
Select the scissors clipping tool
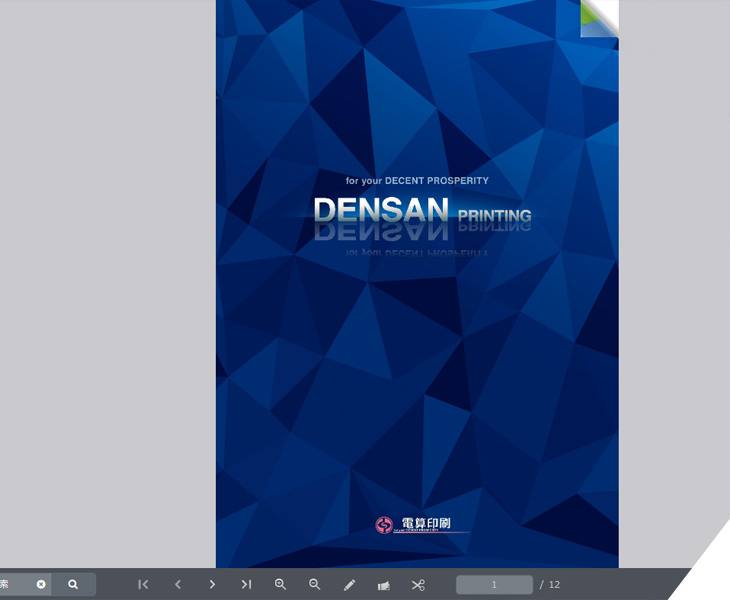point(418,585)
